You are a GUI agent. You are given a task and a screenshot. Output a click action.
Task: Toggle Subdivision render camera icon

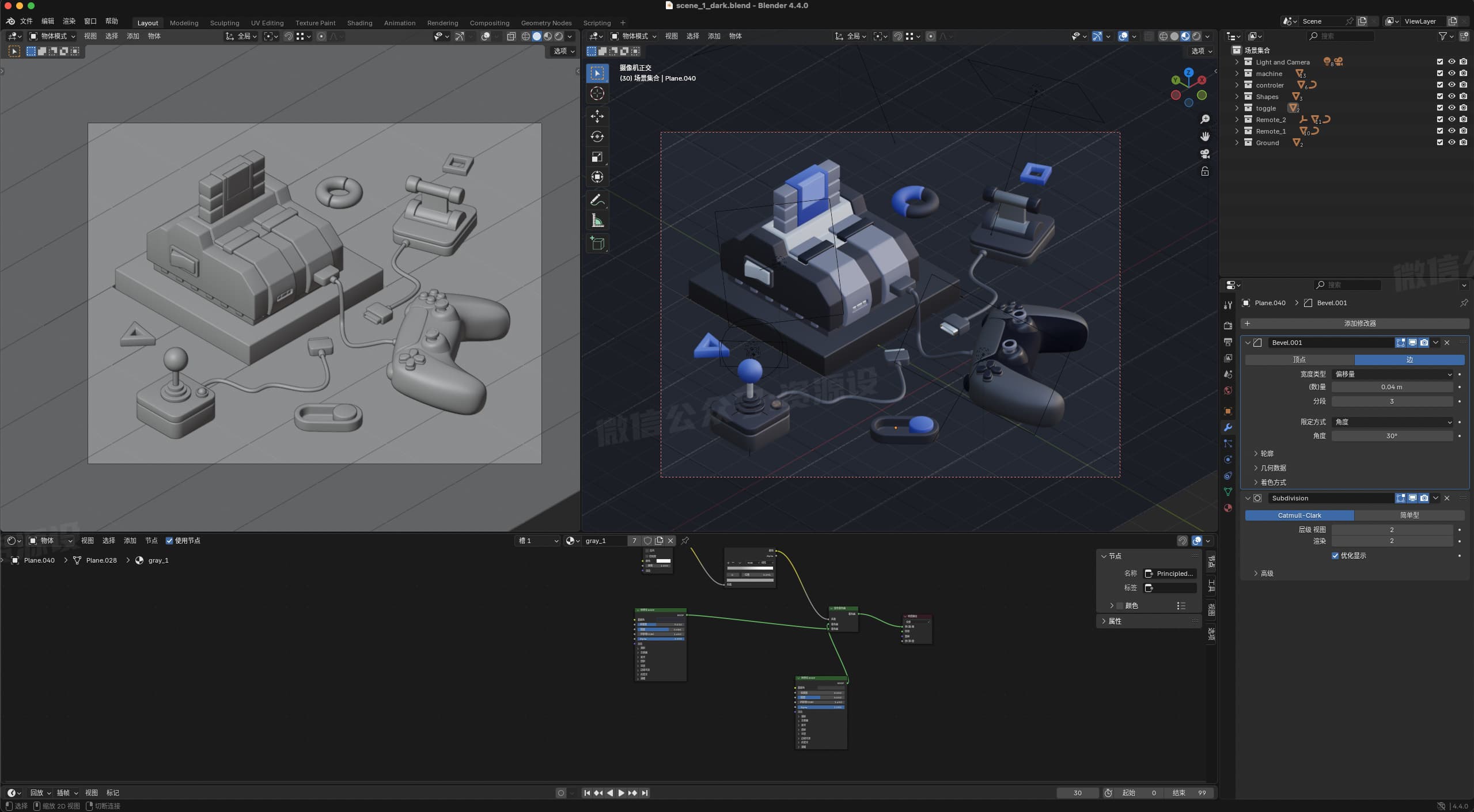(x=1424, y=498)
